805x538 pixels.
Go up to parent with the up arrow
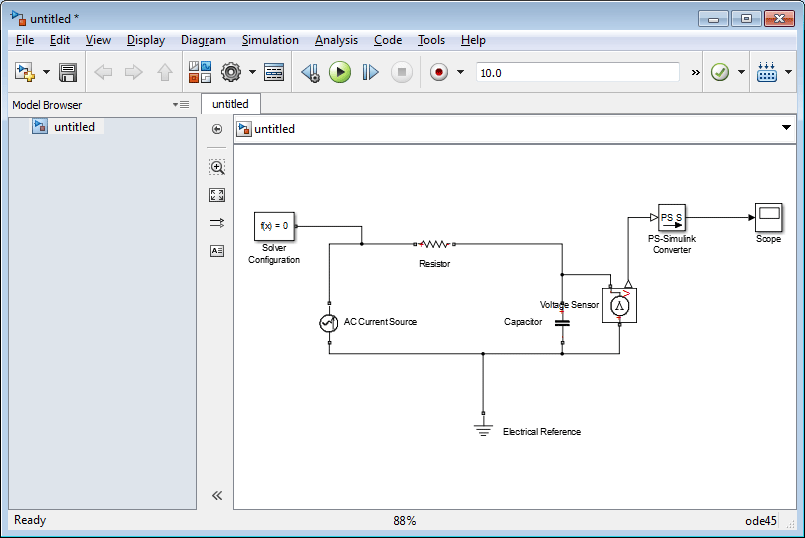(165, 72)
